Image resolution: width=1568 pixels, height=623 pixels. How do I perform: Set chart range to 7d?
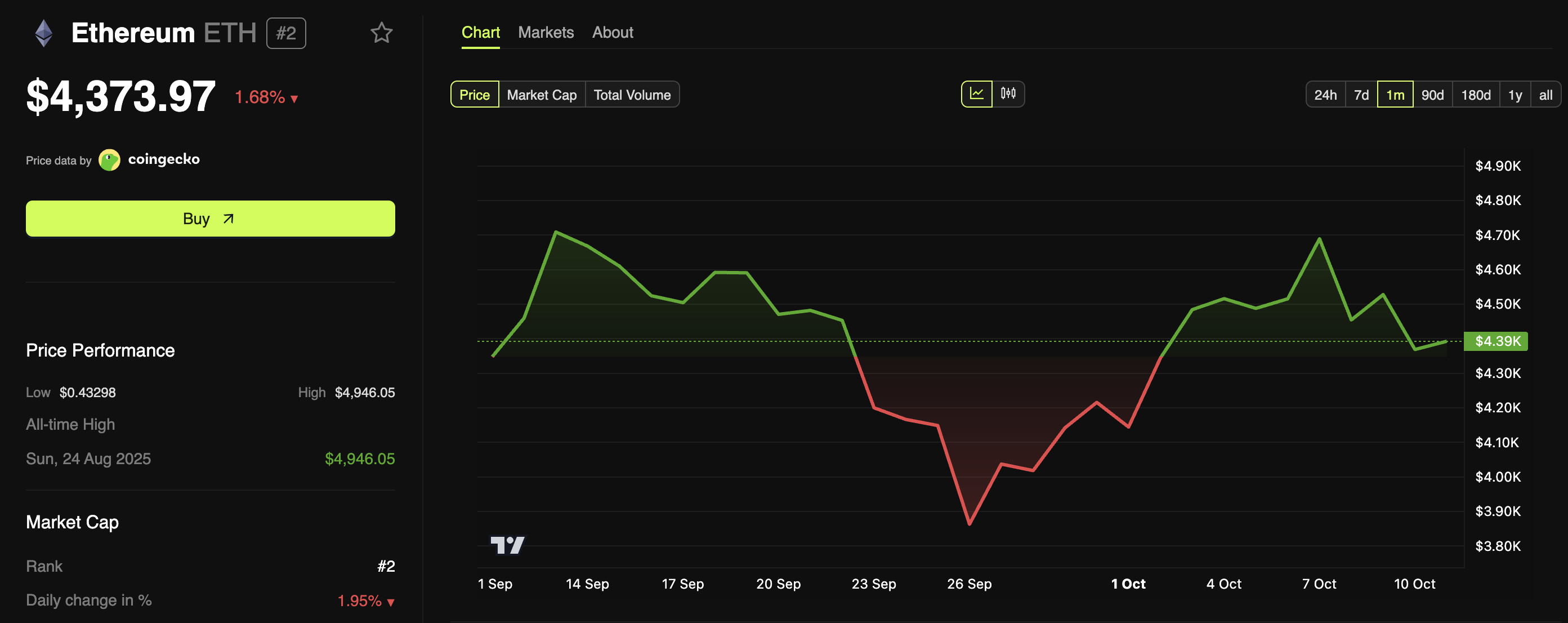coord(1361,95)
